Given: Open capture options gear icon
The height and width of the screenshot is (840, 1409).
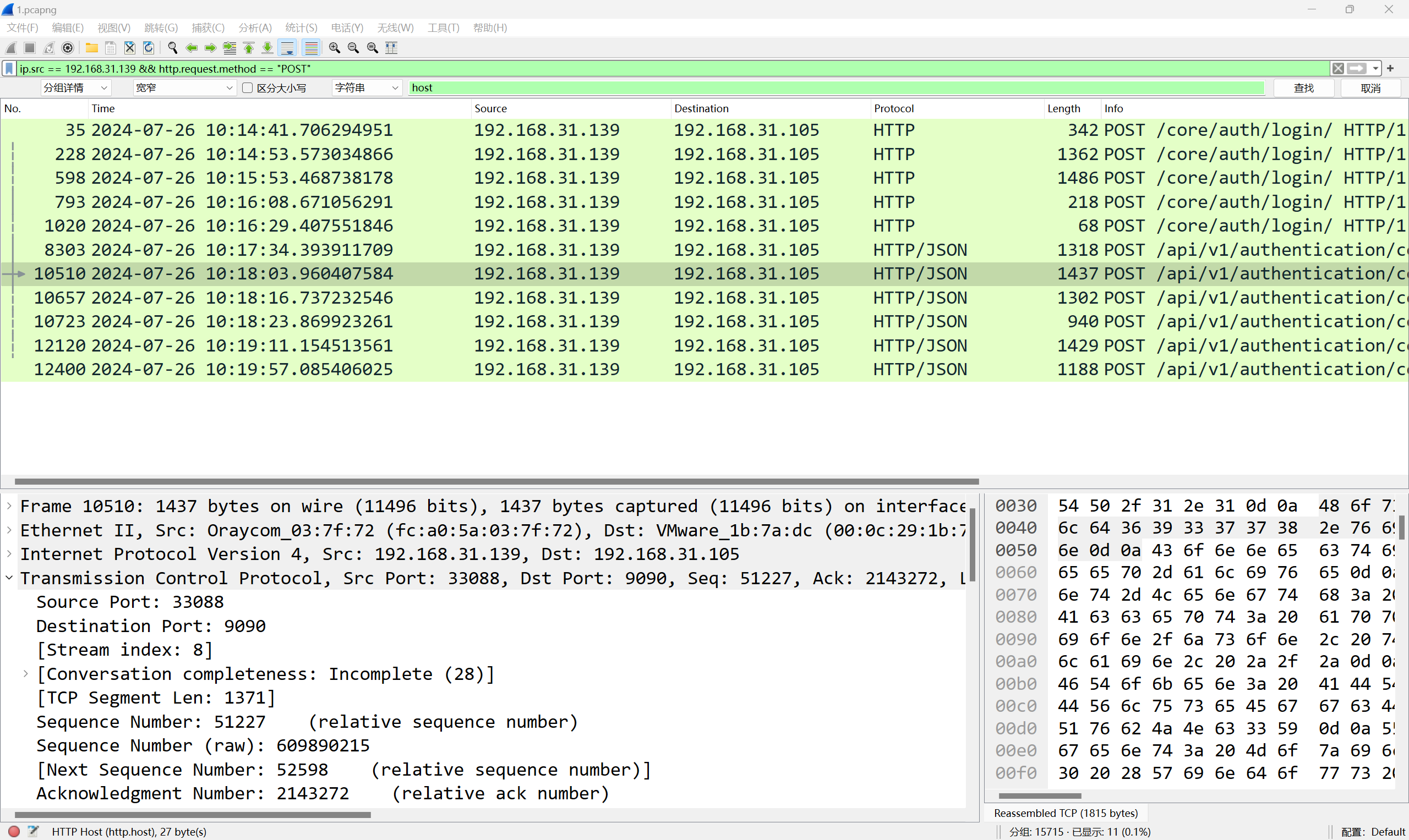Looking at the screenshot, I should (68, 48).
